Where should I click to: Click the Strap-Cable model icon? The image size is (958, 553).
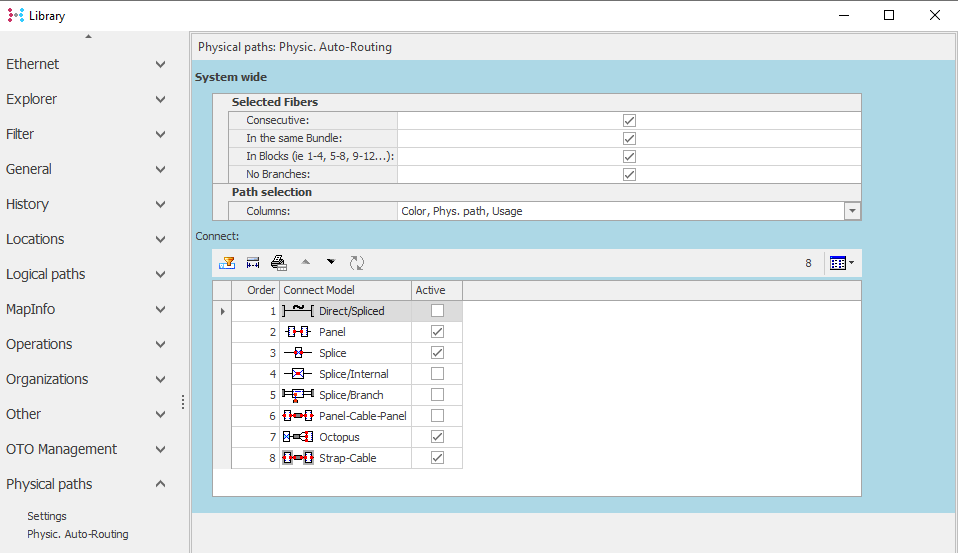tap(298, 458)
